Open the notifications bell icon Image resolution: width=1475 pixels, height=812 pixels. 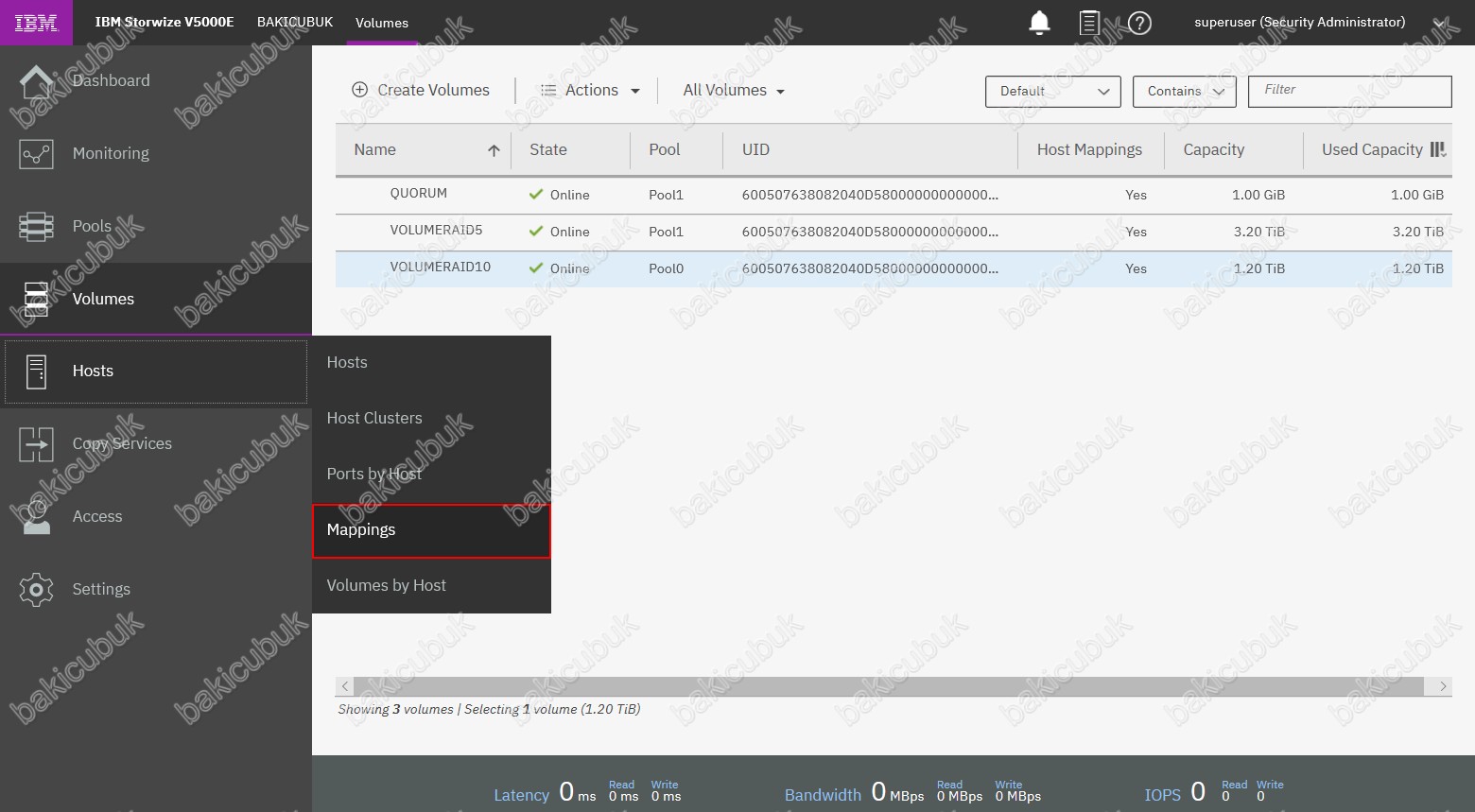pos(1039,23)
